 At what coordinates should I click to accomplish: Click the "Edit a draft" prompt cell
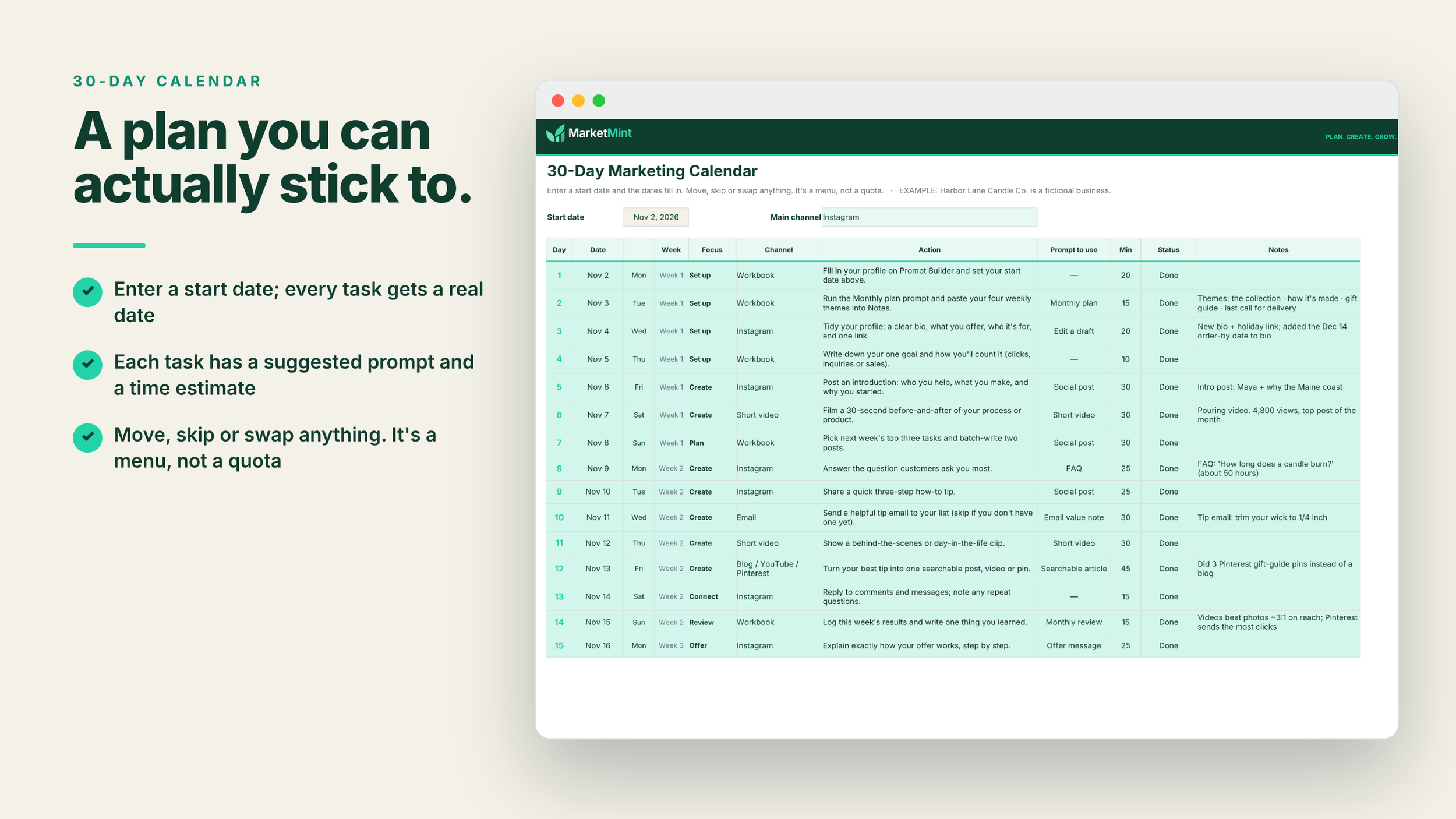point(1073,331)
